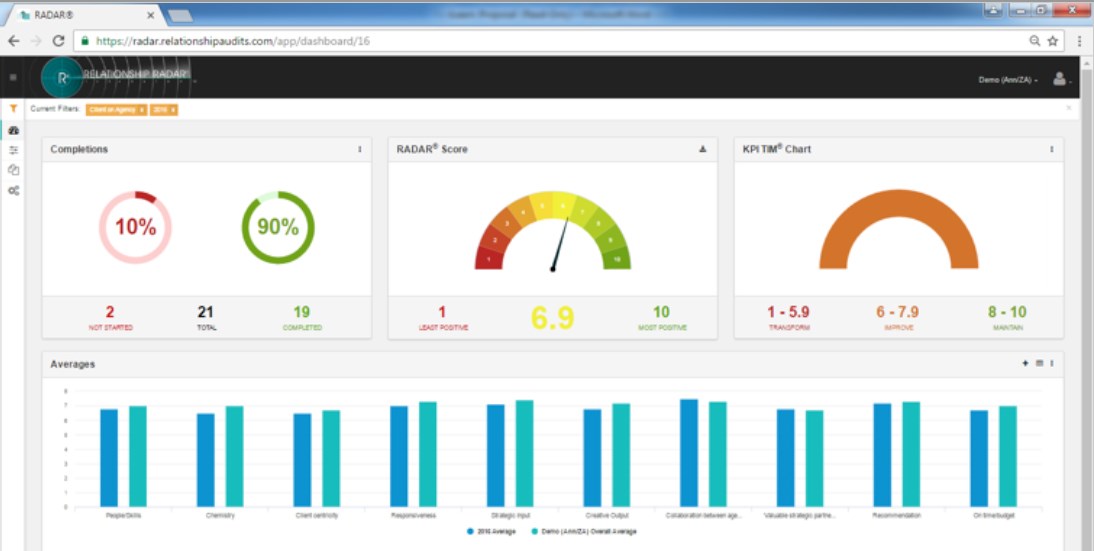The width and height of the screenshot is (1094, 551).
Task: Go back in the browser
Action: point(13,41)
